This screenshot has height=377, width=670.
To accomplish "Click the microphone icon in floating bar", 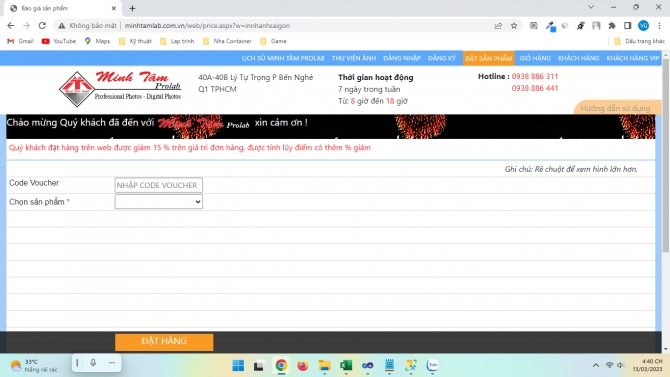I will pos(93,363).
